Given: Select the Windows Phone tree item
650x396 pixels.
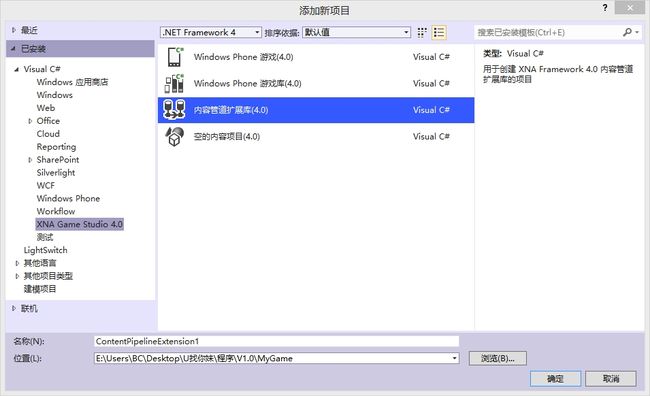Looking at the screenshot, I should click(x=68, y=198).
